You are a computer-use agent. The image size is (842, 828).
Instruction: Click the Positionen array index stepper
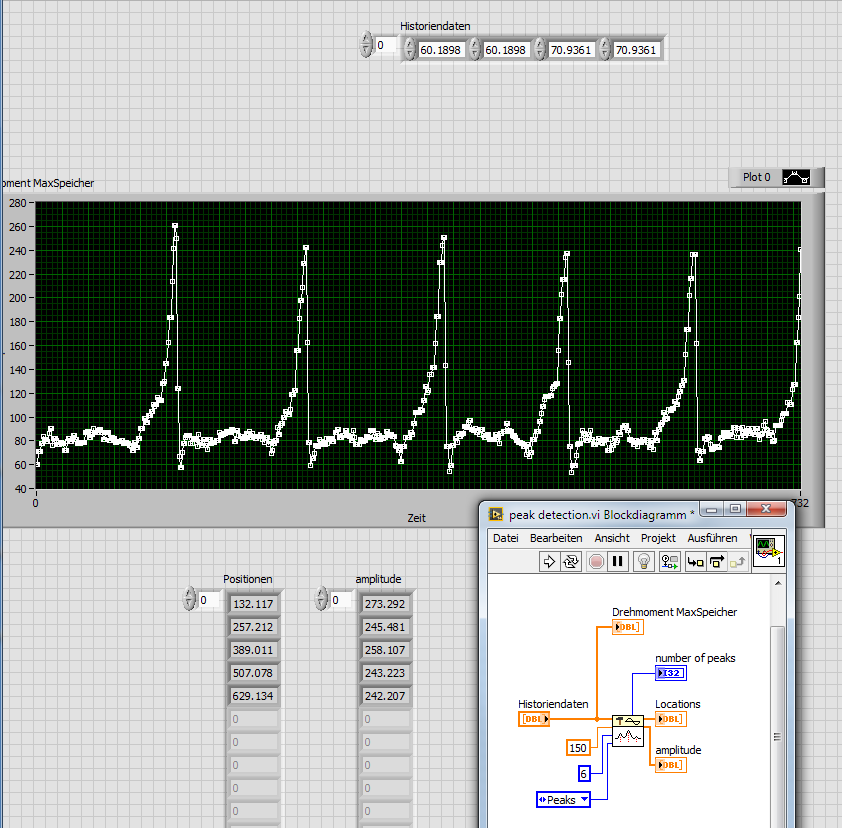[189, 600]
